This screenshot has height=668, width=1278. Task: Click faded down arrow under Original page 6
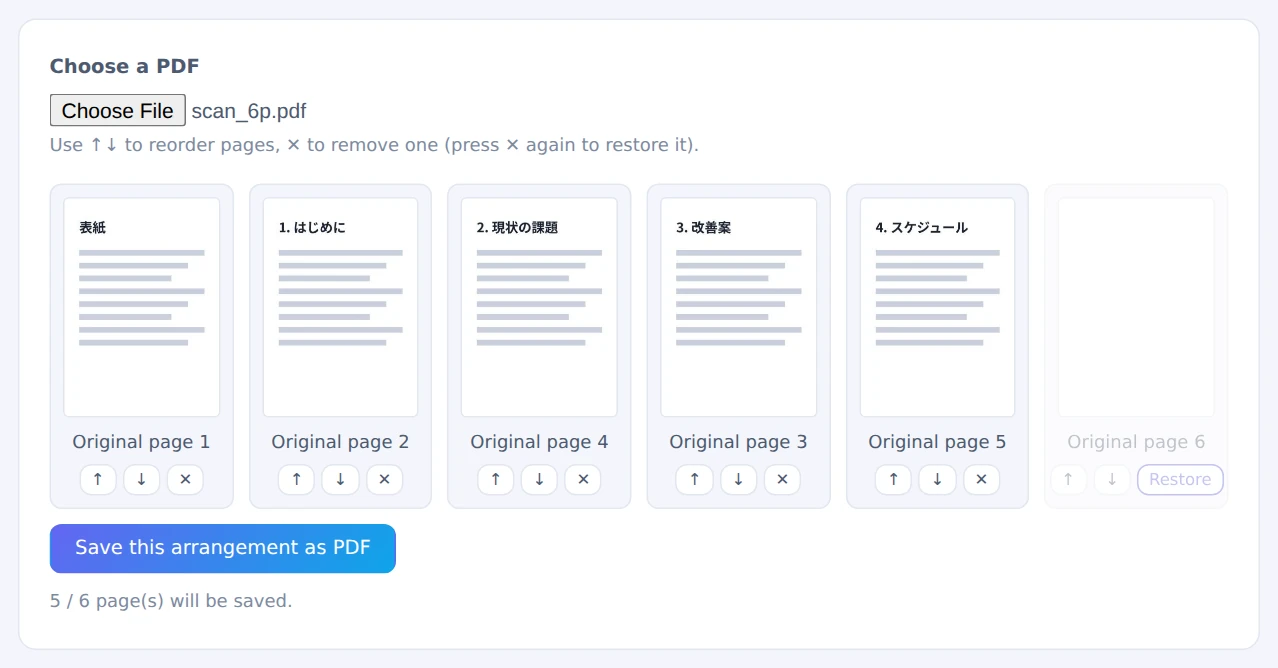tap(1112, 479)
